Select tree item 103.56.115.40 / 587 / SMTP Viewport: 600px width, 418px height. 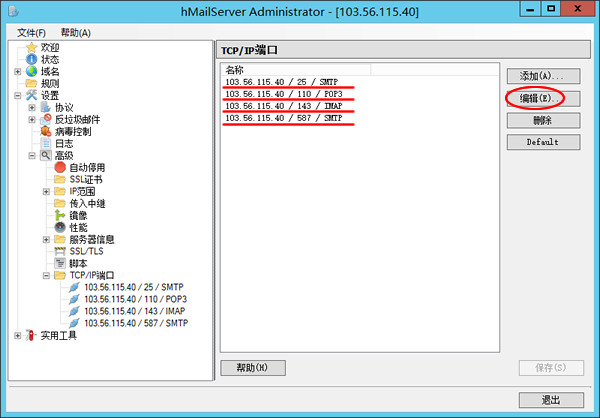coord(136,323)
